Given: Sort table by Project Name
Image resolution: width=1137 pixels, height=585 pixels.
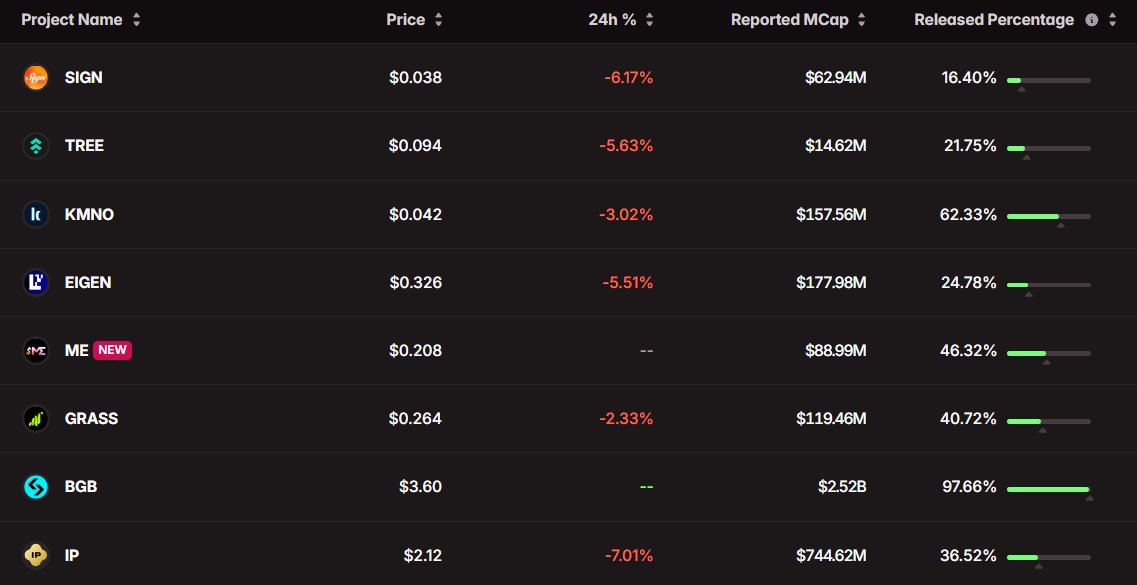Looking at the screenshot, I should [x=137, y=20].
